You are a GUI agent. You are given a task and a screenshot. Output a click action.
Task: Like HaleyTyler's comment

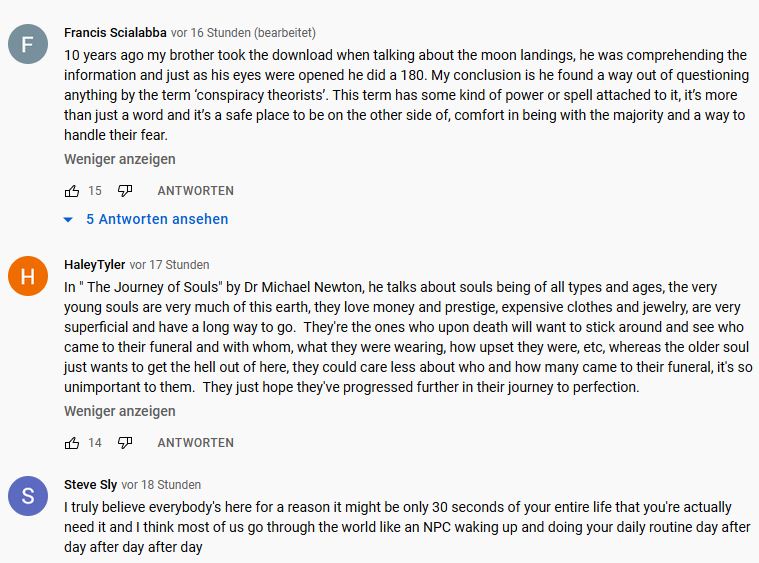pos(72,443)
